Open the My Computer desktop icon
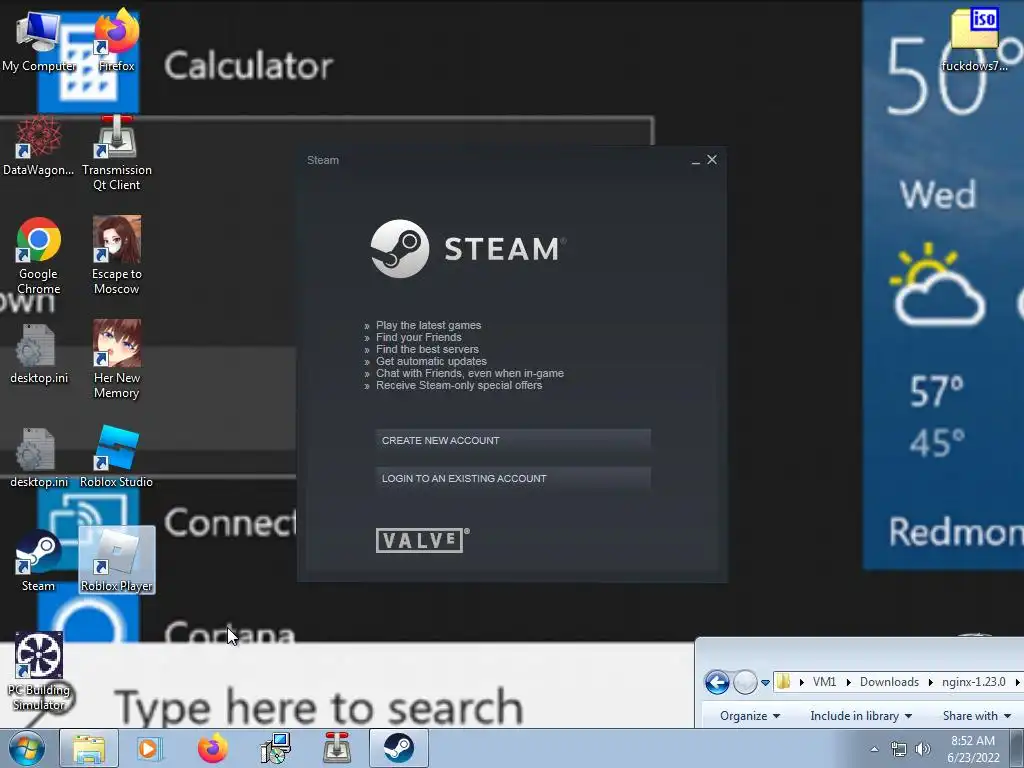 point(39,40)
